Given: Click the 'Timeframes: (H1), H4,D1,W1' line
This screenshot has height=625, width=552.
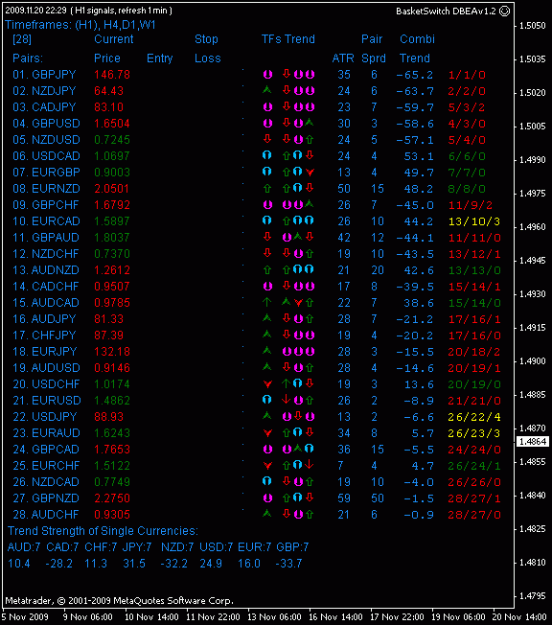Looking at the screenshot, I should (x=80, y=25).
